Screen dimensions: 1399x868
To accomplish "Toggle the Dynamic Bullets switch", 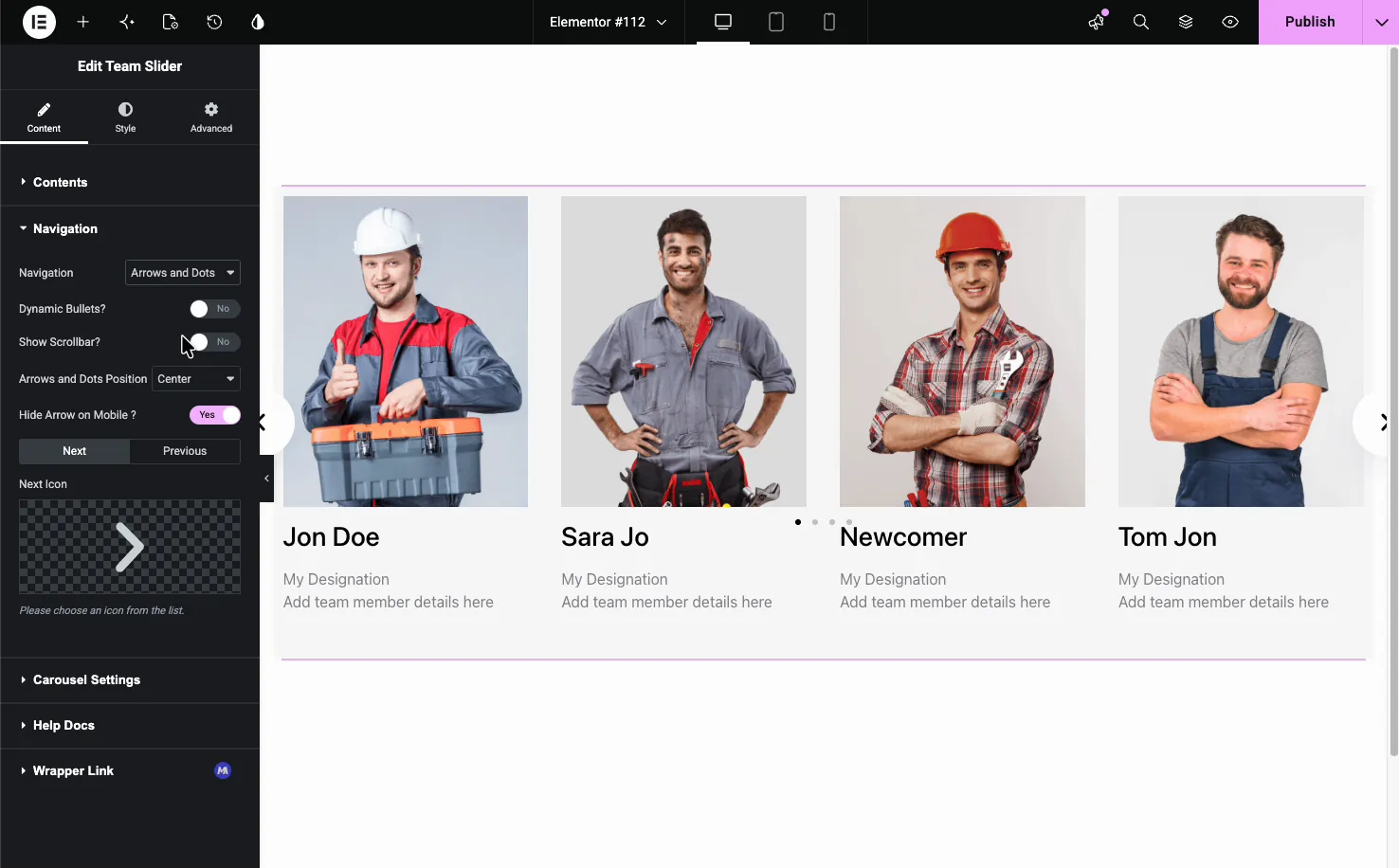I will (214, 309).
